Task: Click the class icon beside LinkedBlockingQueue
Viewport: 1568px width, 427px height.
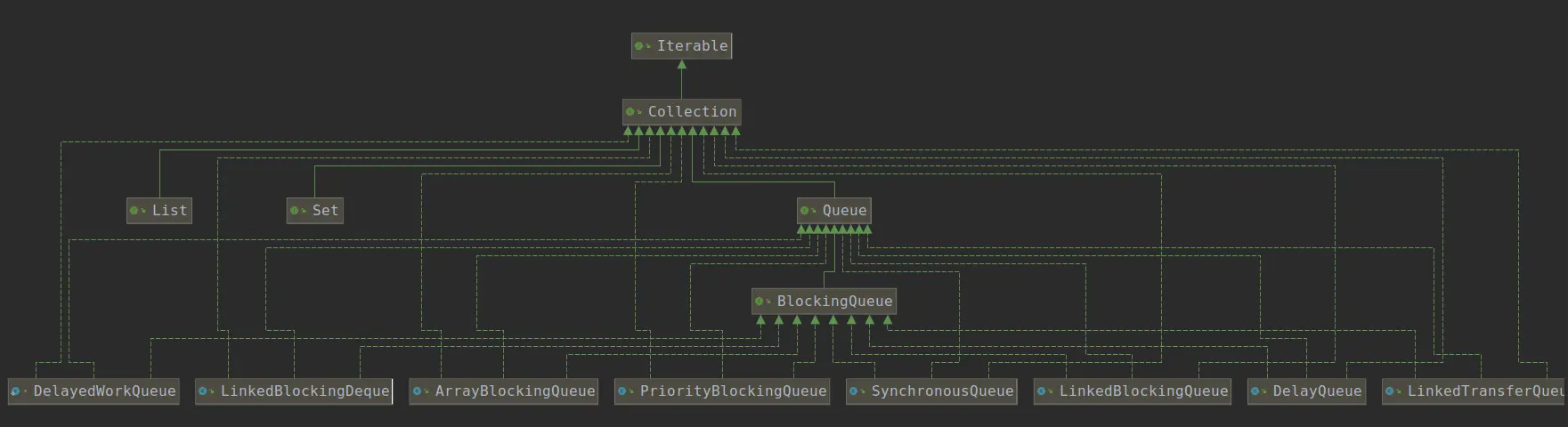Action: point(1043,391)
